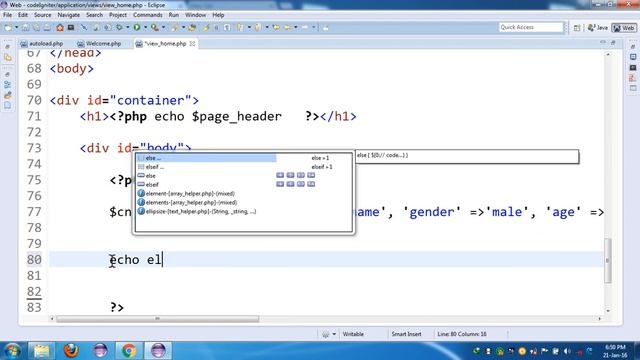Image resolution: width=640 pixels, height=360 pixels.
Task: Switch to the Java perspective
Action: (x=598, y=28)
